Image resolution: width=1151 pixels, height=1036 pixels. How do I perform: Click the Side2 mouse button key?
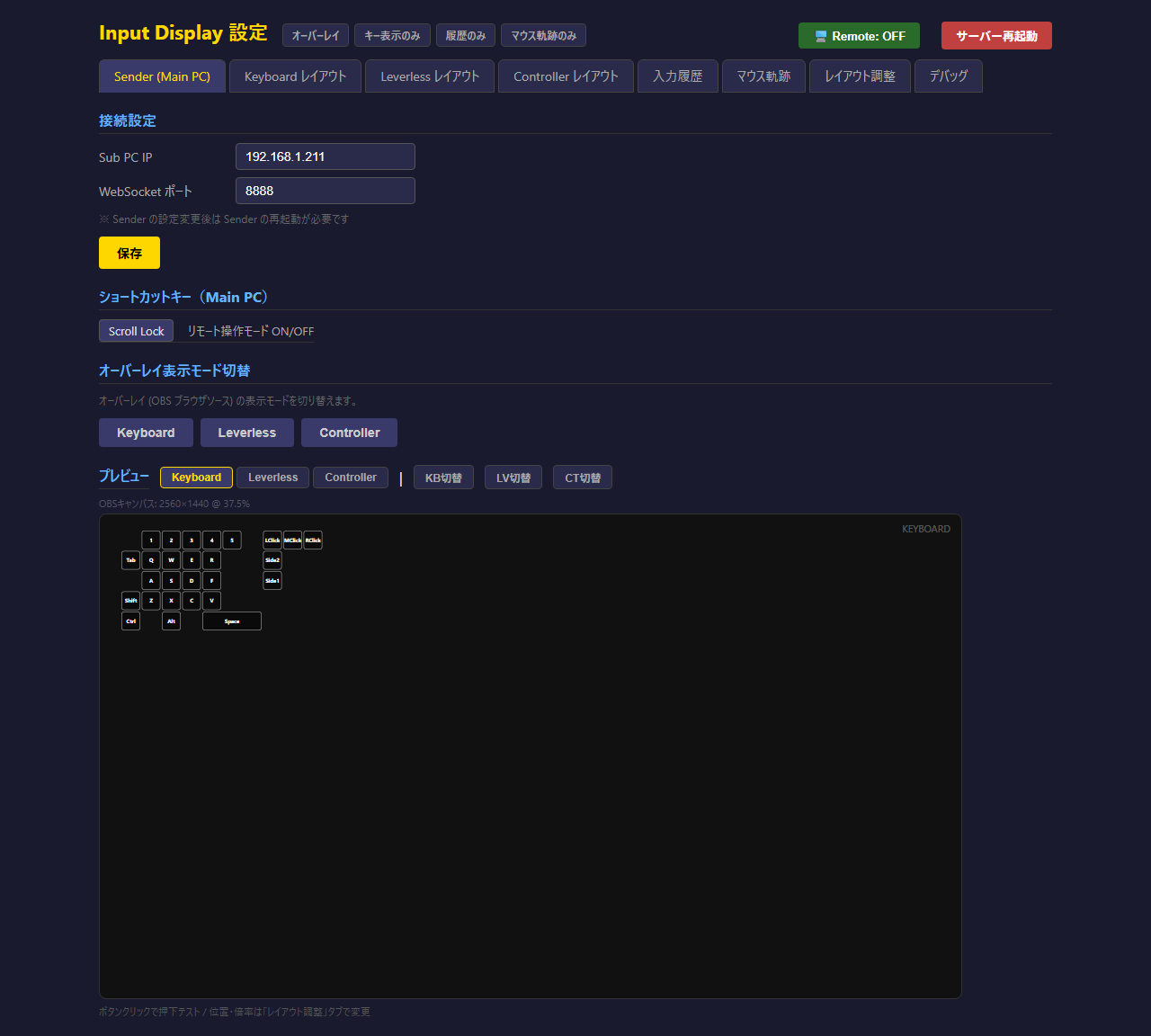(272, 560)
